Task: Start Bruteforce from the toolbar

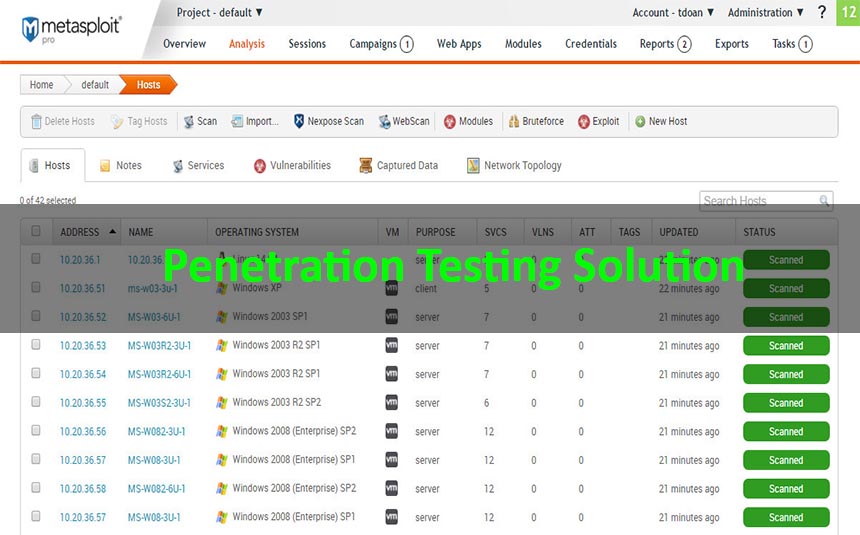Action: pyautogui.click(x=536, y=121)
